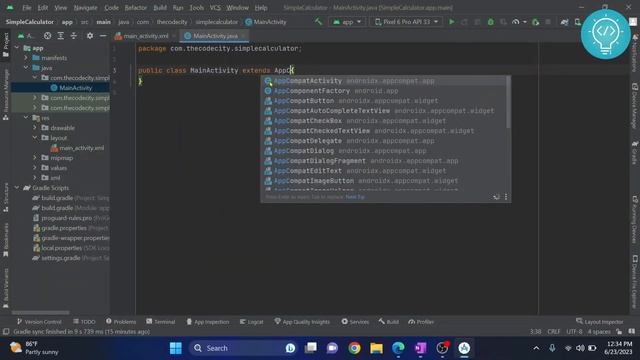Screen dimensions: 640x360
Task: Open the Pixel 6 Pro API 33 device dropdown
Action: tap(407, 22)
